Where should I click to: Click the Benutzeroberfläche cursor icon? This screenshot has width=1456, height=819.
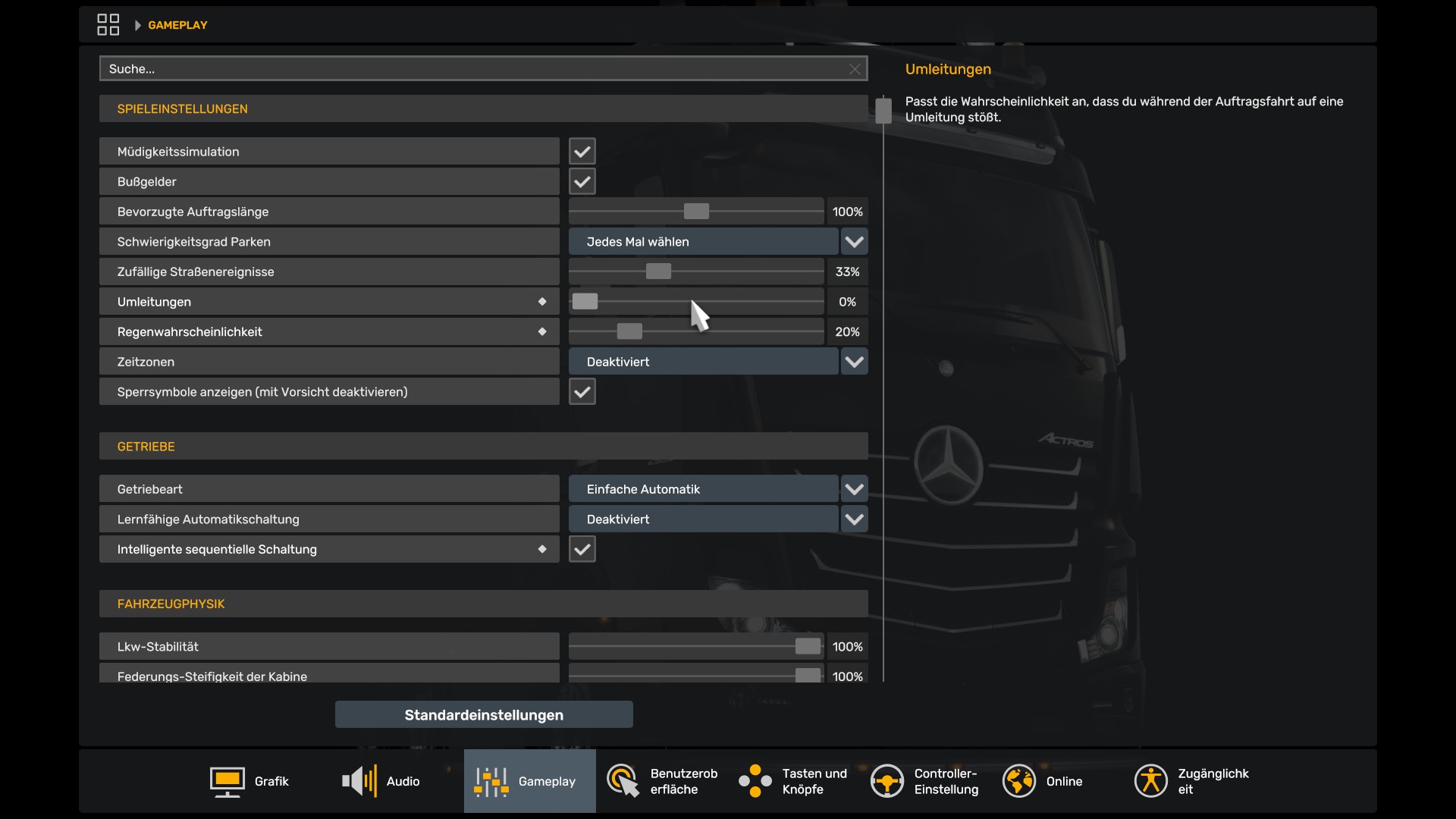tap(623, 781)
